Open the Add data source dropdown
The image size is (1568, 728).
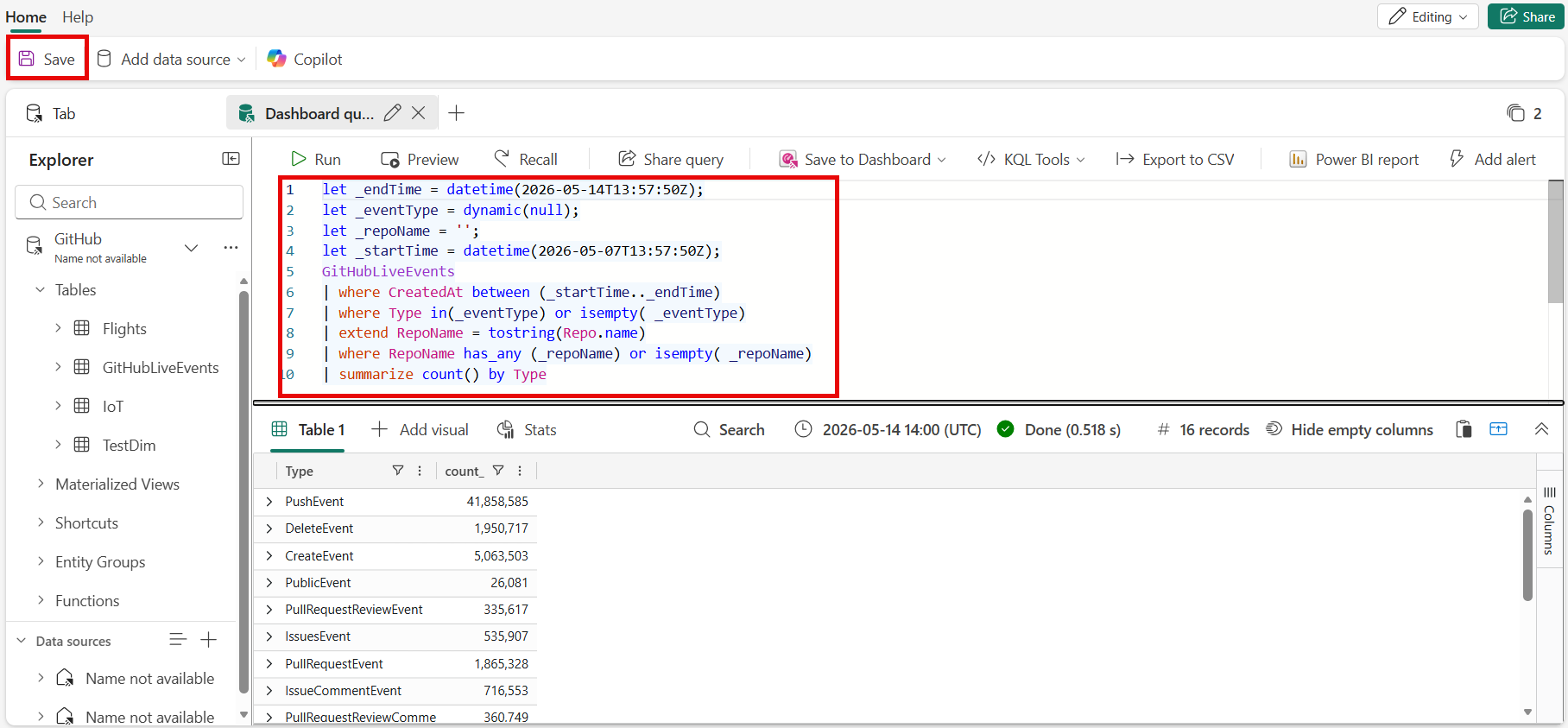pos(171,59)
